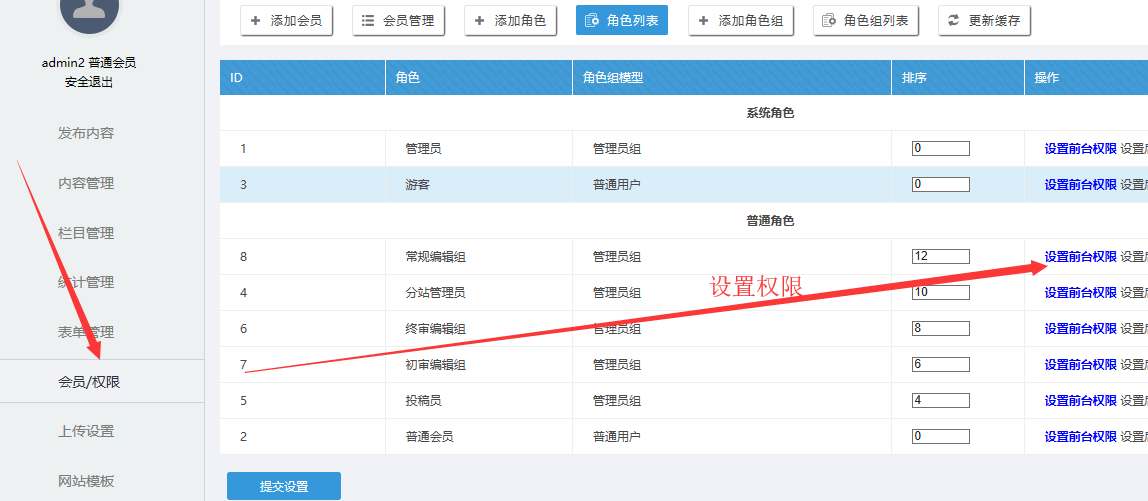
Task: Click the icon on 角色组列表 button
Action: click(x=829, y=21)
